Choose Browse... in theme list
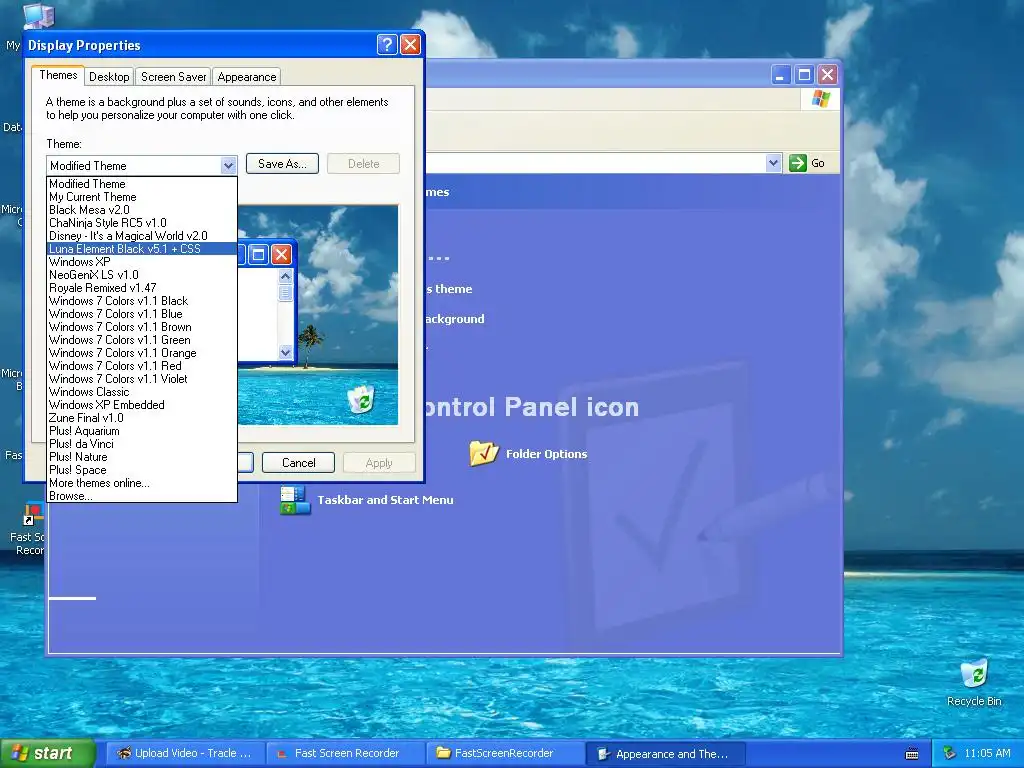Image resolution: width=1024 pixels, height=768 pixels. click(x=142, y=496)
